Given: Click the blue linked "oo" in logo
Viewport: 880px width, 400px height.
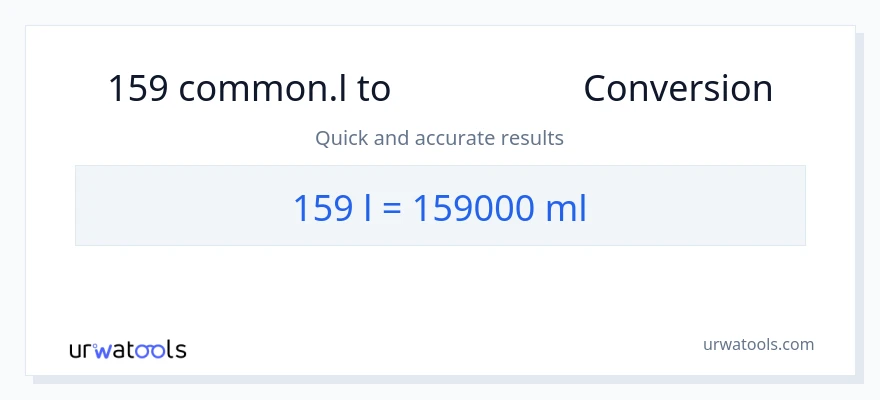Looking at the screenshot, I should click(x=150, y=349).
